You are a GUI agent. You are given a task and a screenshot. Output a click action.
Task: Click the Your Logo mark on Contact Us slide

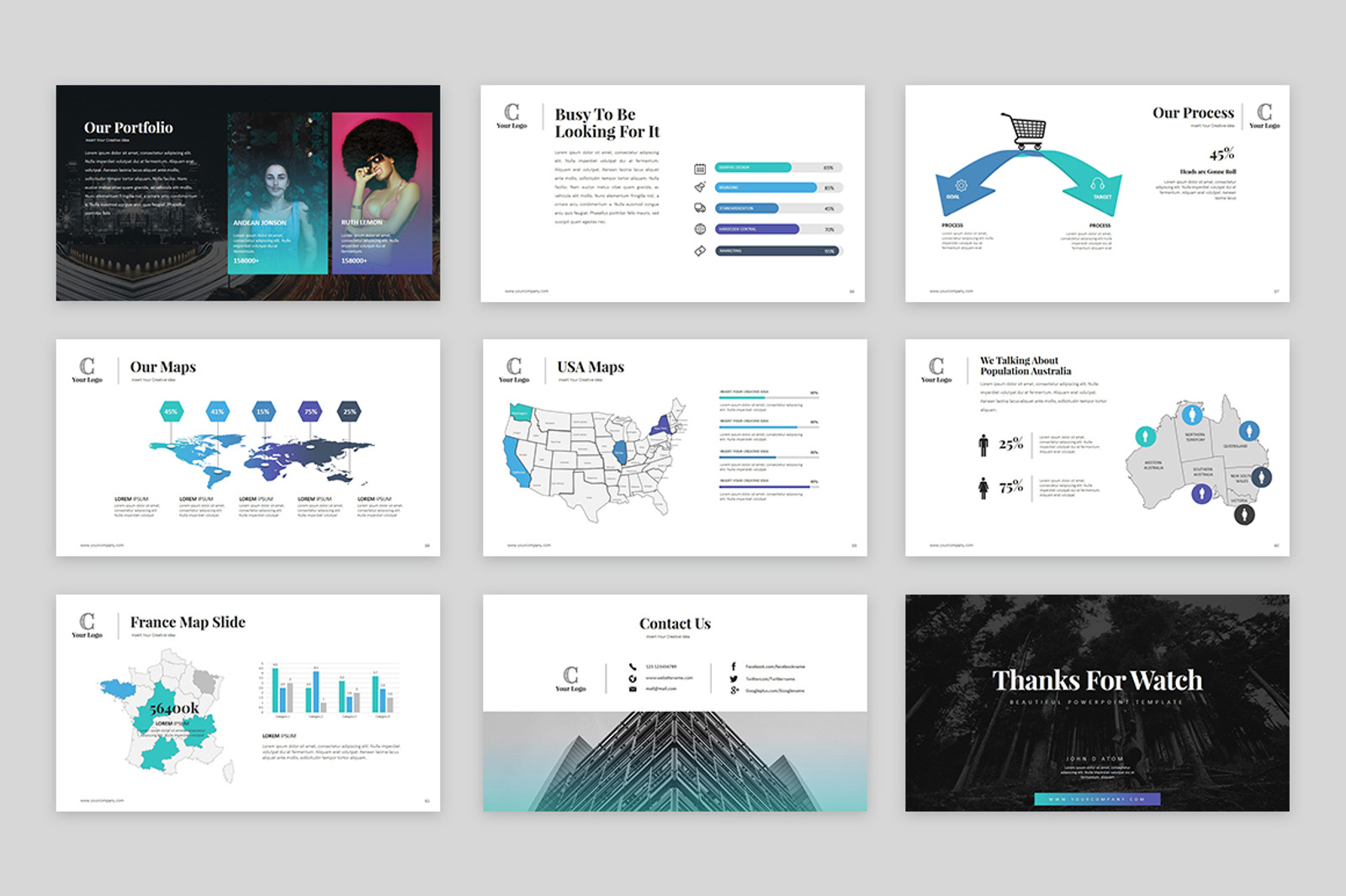570,678
